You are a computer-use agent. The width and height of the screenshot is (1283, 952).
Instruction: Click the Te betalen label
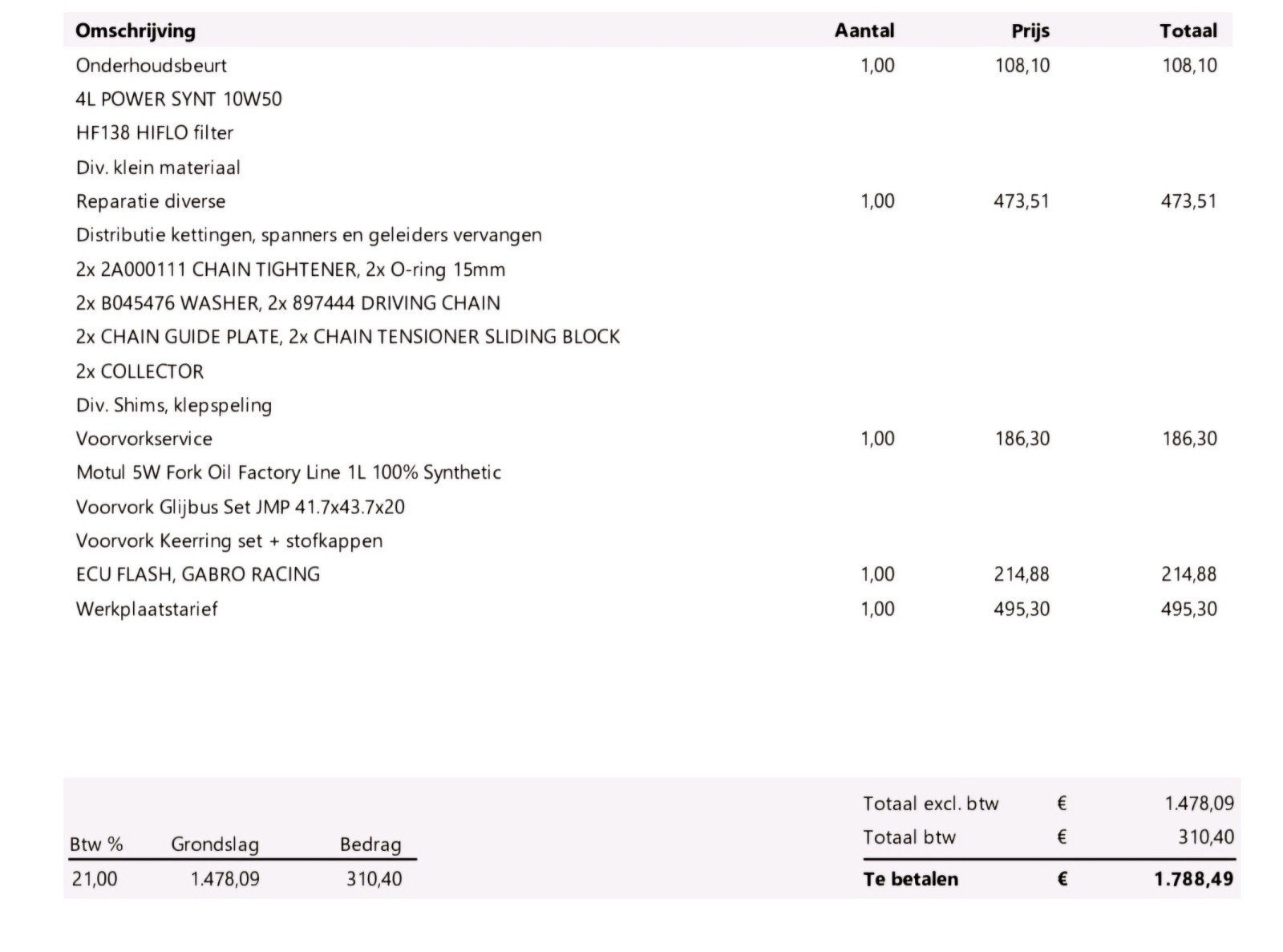tap(910, 879)
